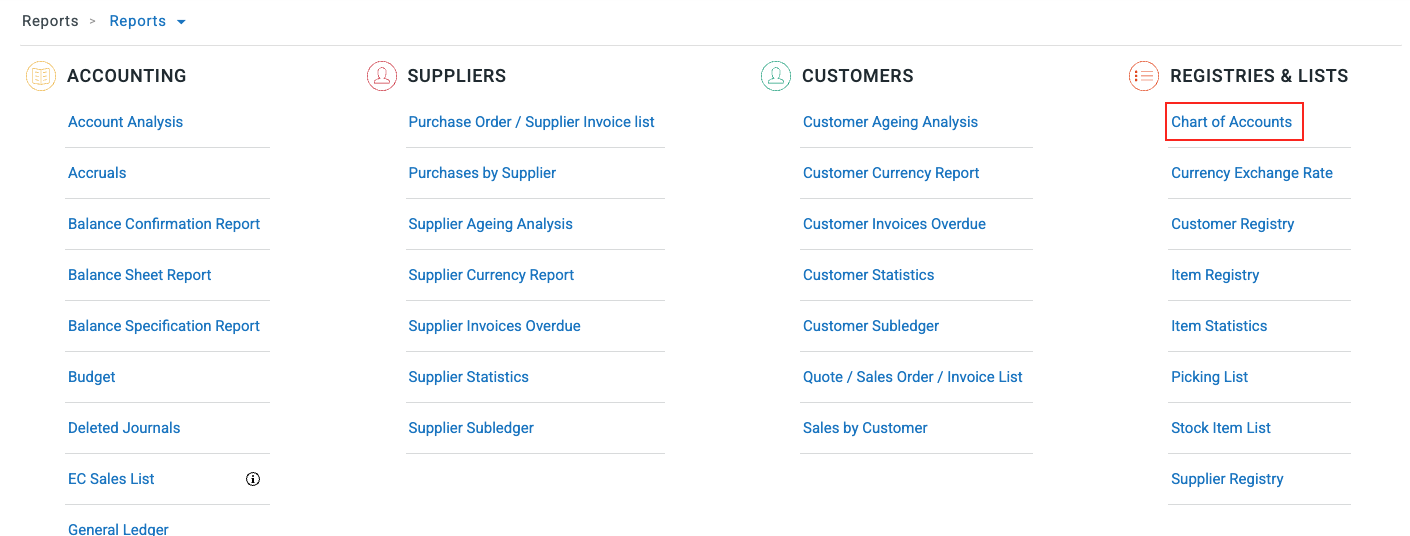Open Purchase Order / Supplier Invoice list
The height and width of the screenshot is (536, 1410).
point(531,122)
